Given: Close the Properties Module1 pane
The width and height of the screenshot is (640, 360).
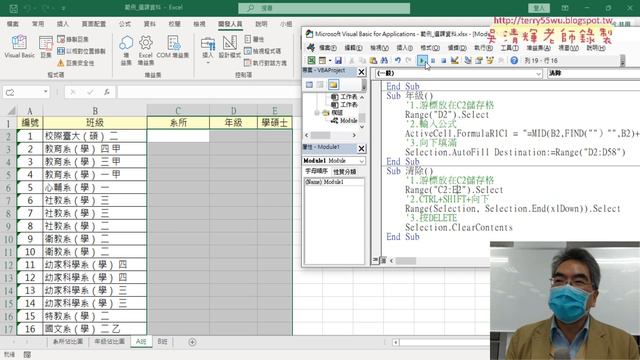Looking at the screenshot, I should [361, 148].
